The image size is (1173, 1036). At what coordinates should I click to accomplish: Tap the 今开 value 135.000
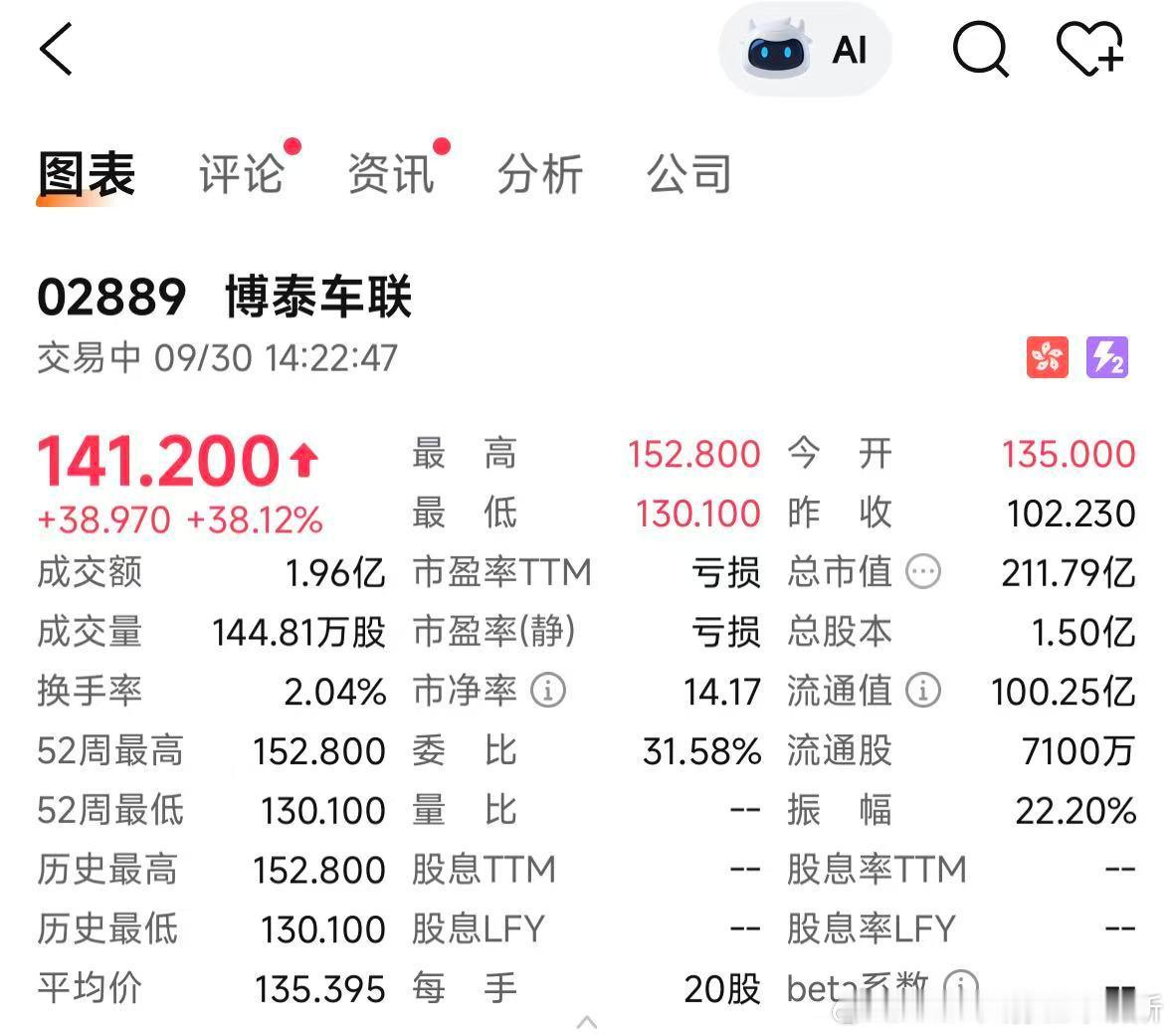(x=1069, y=455)
